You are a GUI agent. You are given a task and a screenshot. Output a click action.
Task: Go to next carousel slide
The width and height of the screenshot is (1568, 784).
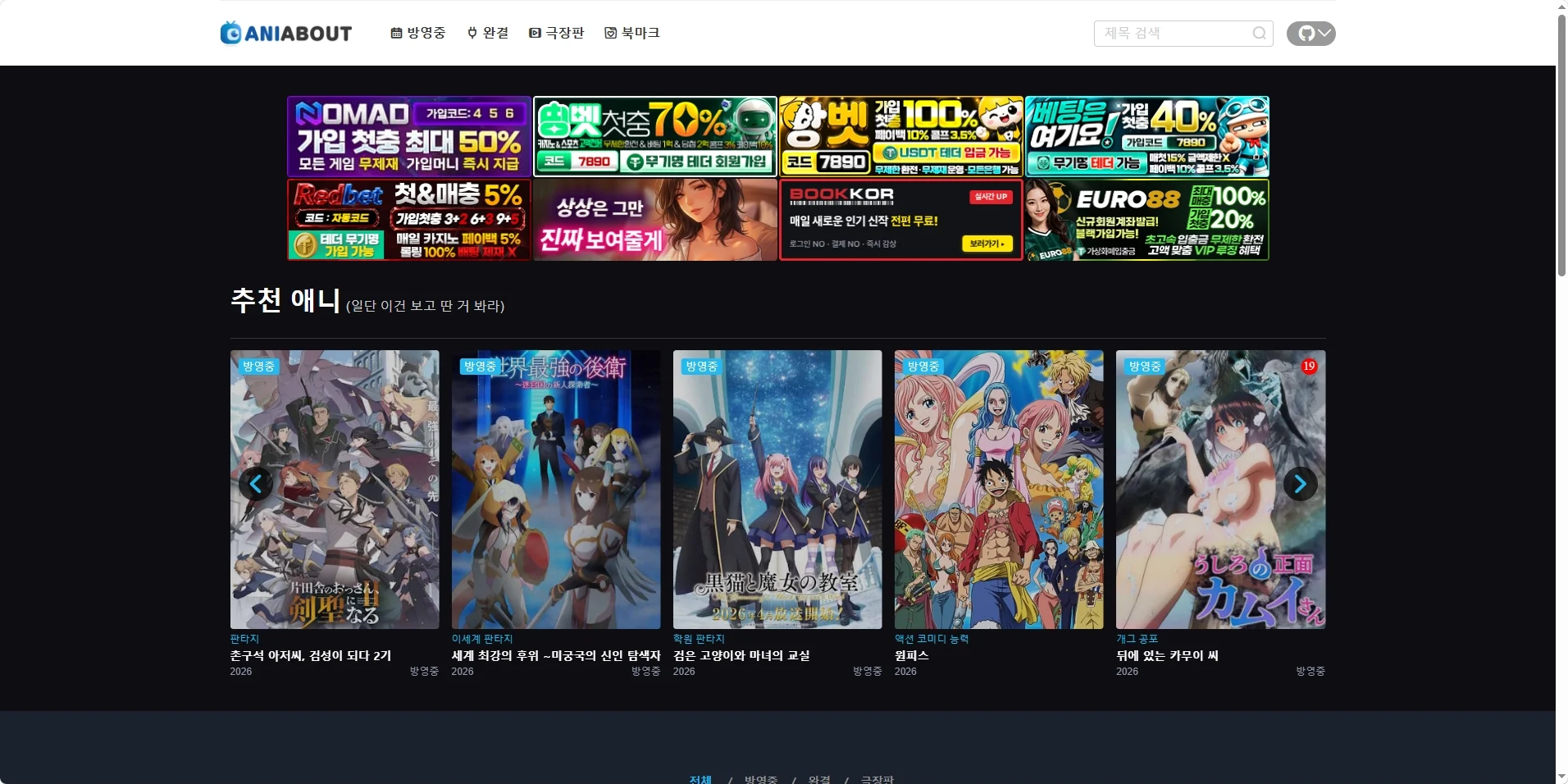(1300, 484)
